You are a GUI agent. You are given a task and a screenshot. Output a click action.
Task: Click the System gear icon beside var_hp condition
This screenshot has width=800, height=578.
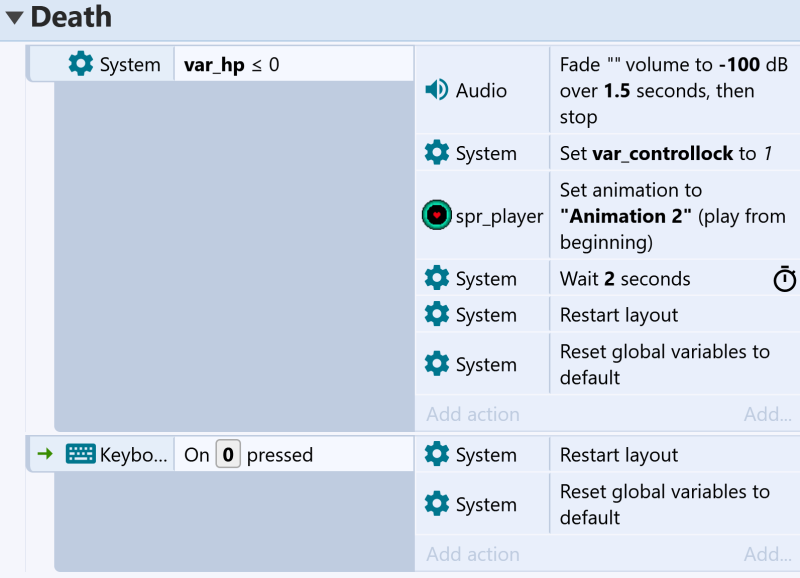pos(81,64)
